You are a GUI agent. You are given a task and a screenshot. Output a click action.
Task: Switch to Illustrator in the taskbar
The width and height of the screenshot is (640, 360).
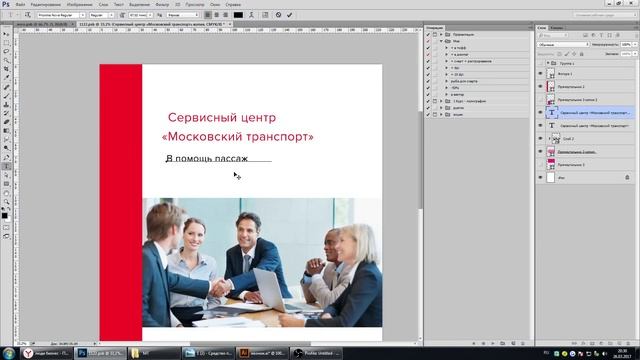(x=262, y=353)
